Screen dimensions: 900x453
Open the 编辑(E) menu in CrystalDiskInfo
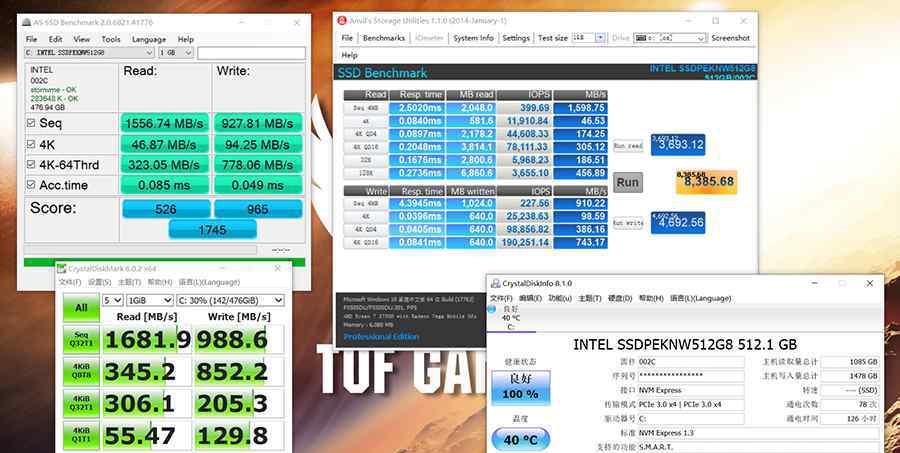(530, 299)
